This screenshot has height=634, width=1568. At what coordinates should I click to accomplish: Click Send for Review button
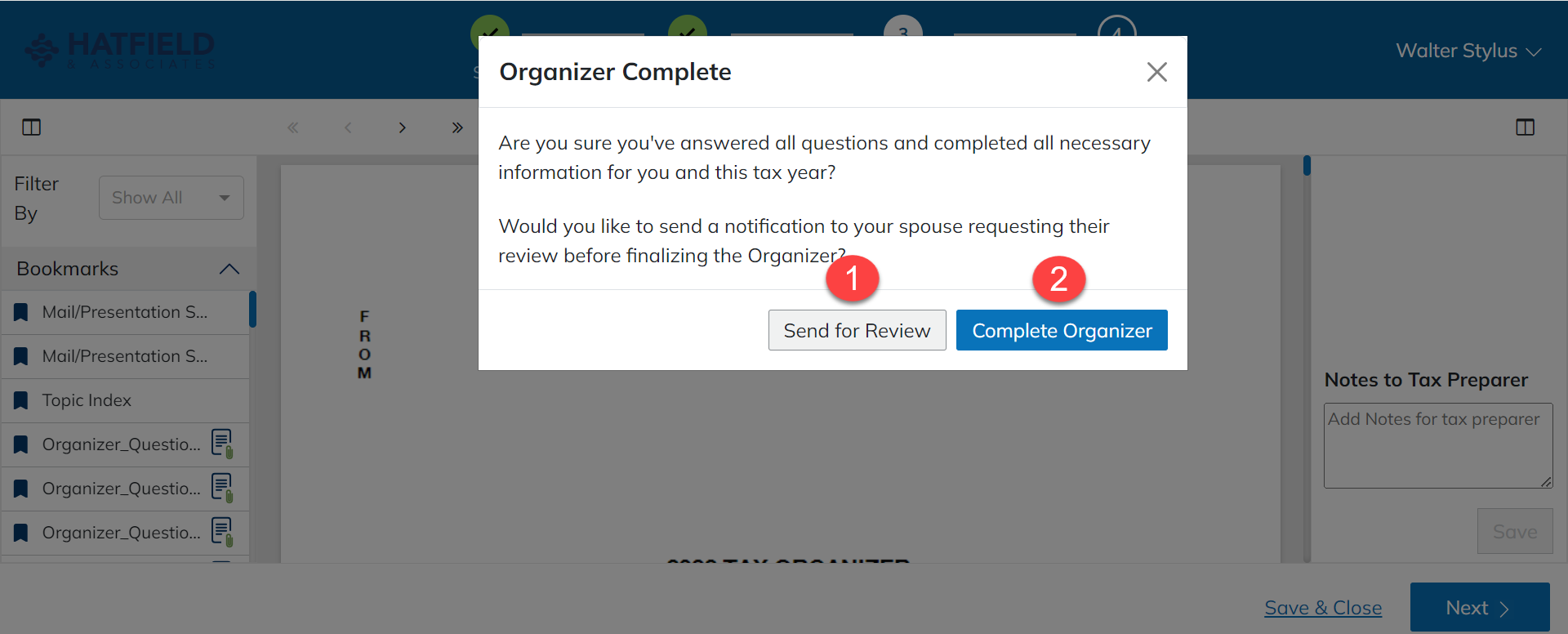point(857,330)
